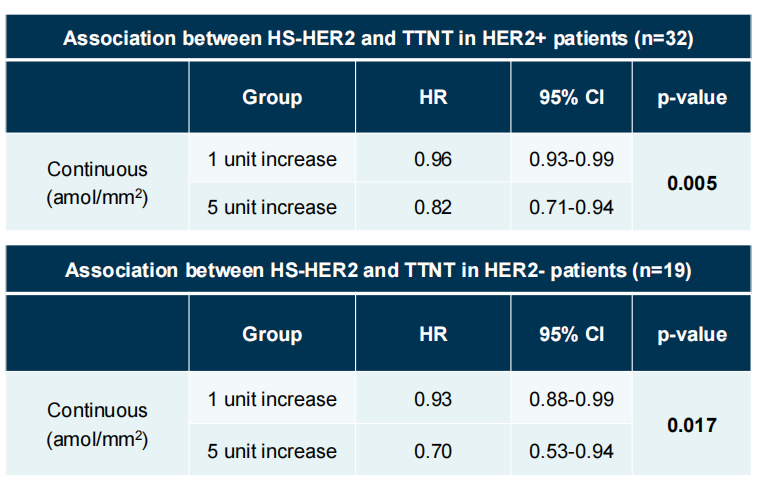Click the 95% CI header in HER2- table
762x487 pixels.
point(571,334)
